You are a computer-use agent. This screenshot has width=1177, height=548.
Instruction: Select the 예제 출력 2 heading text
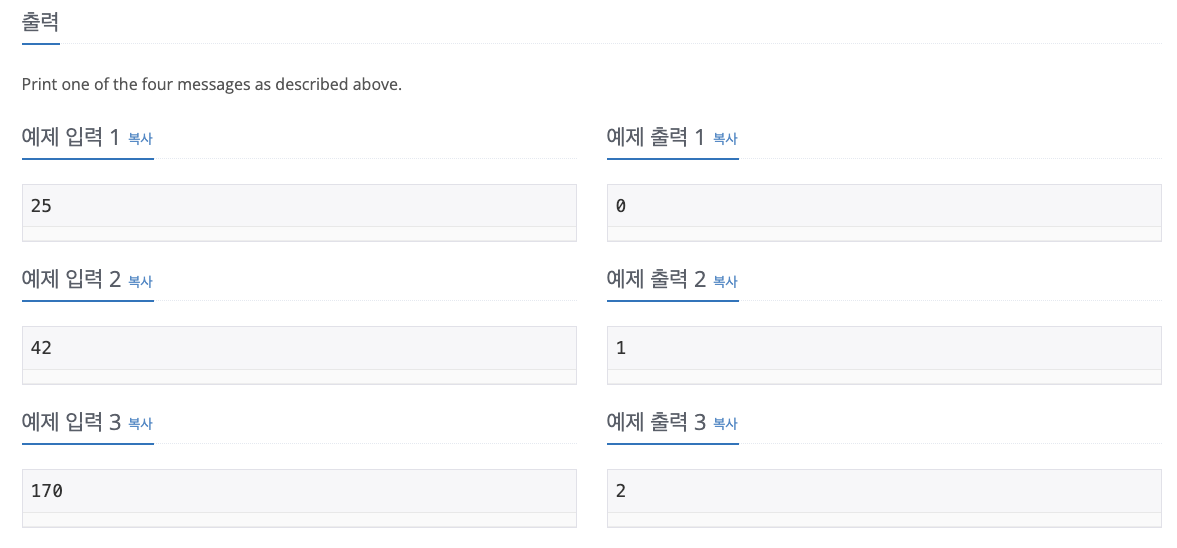[656, 280]
